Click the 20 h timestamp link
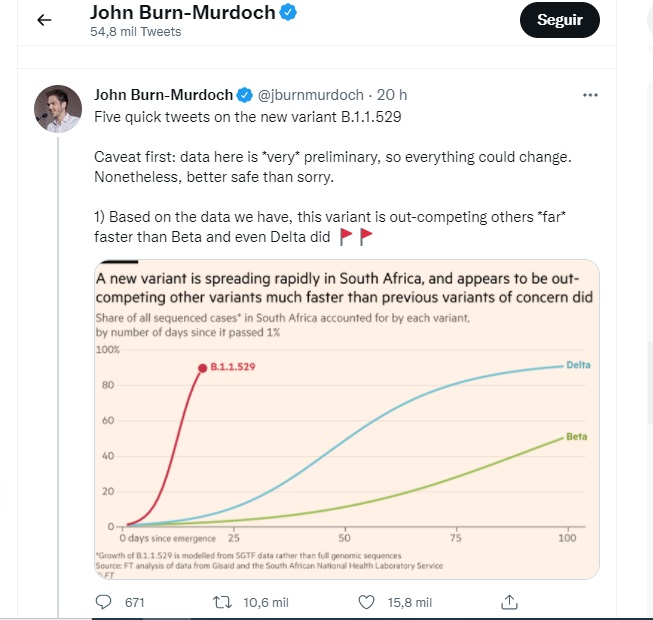The width and height of the screenshot is (653, 620). point(391,95)
